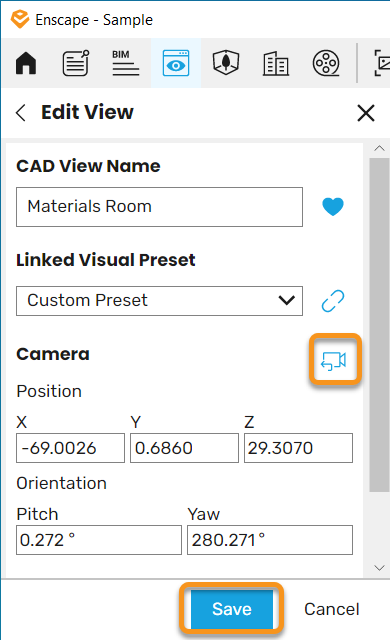390x640 pixels.
Task: Open the video editor reel icon
Action: [x=326, y=63]
